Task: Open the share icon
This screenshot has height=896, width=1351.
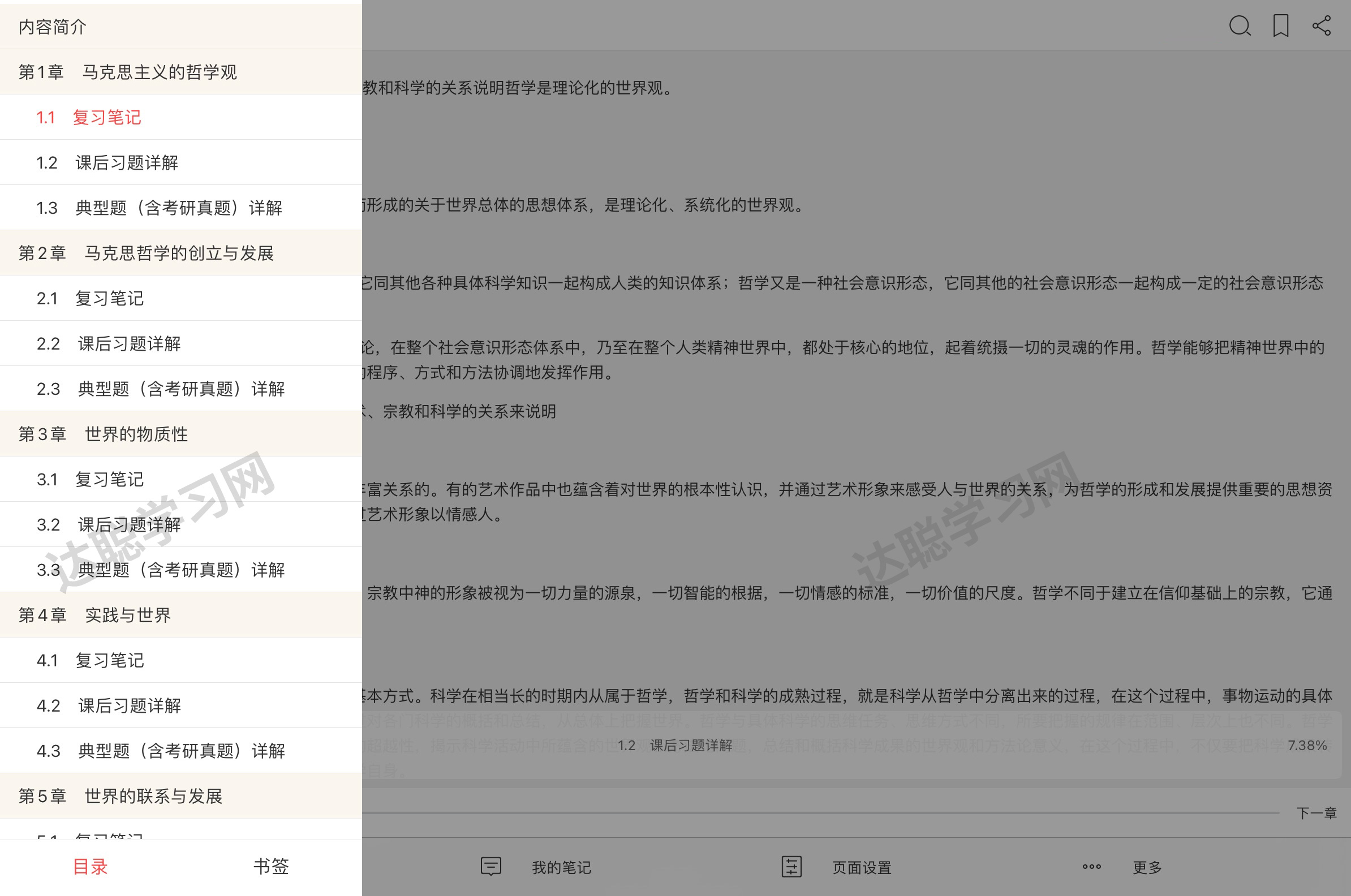Action: [x=1321, y=25]
